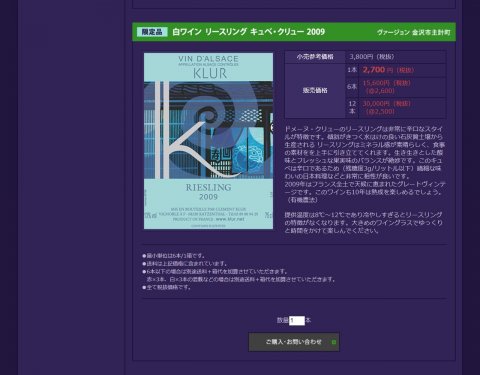Click the 限定品 badge in green header
Image resolution: width=480 pixels, height=375 pixels.
click(x=152, y=32)
